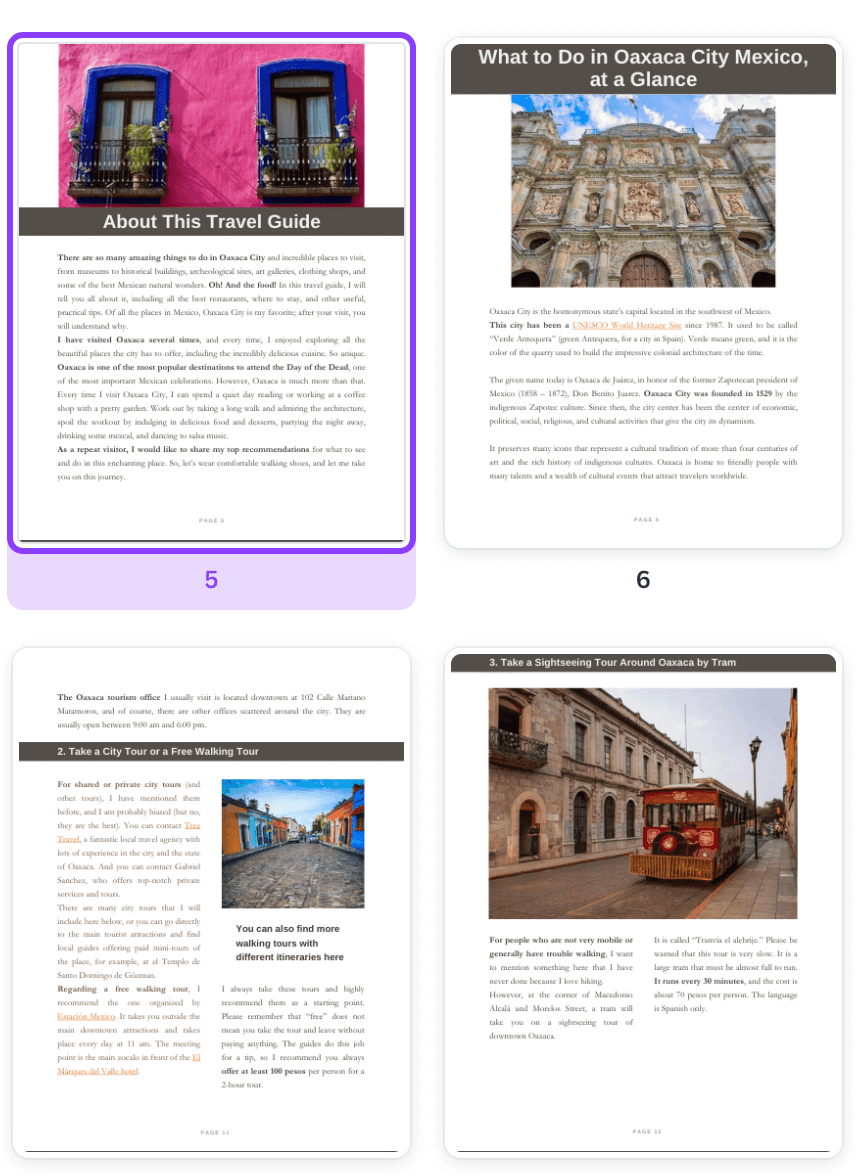The width and height of the screenshot is (864, 1176).
Task: Click the 'You can also find more' caption
Action: tap(289, 943)
